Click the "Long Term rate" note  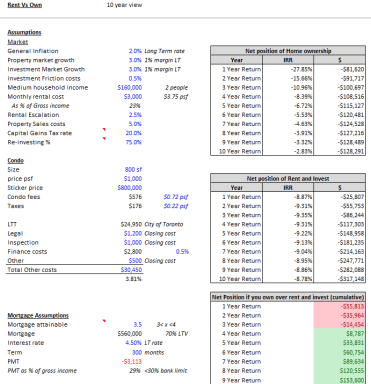point(164,51)
